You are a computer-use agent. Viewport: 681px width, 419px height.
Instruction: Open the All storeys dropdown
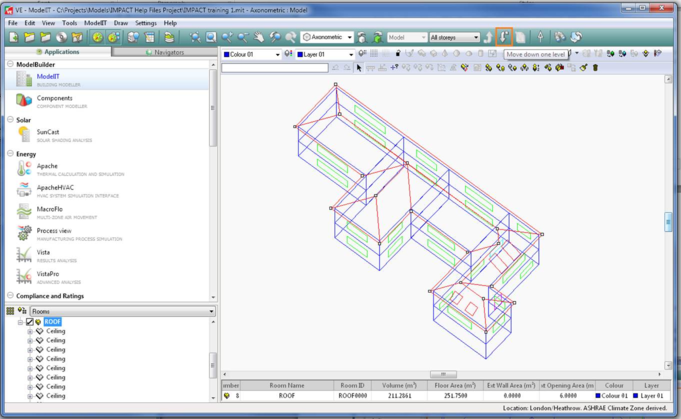[454, 37]
